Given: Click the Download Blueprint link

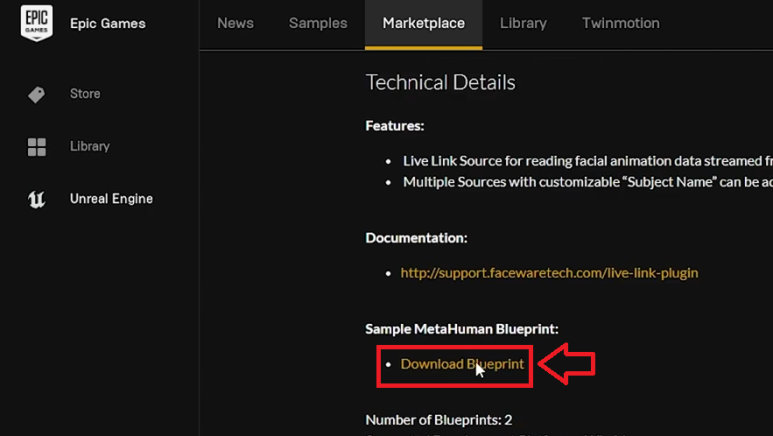Looking at the screenshot, I should coord(462,364).
